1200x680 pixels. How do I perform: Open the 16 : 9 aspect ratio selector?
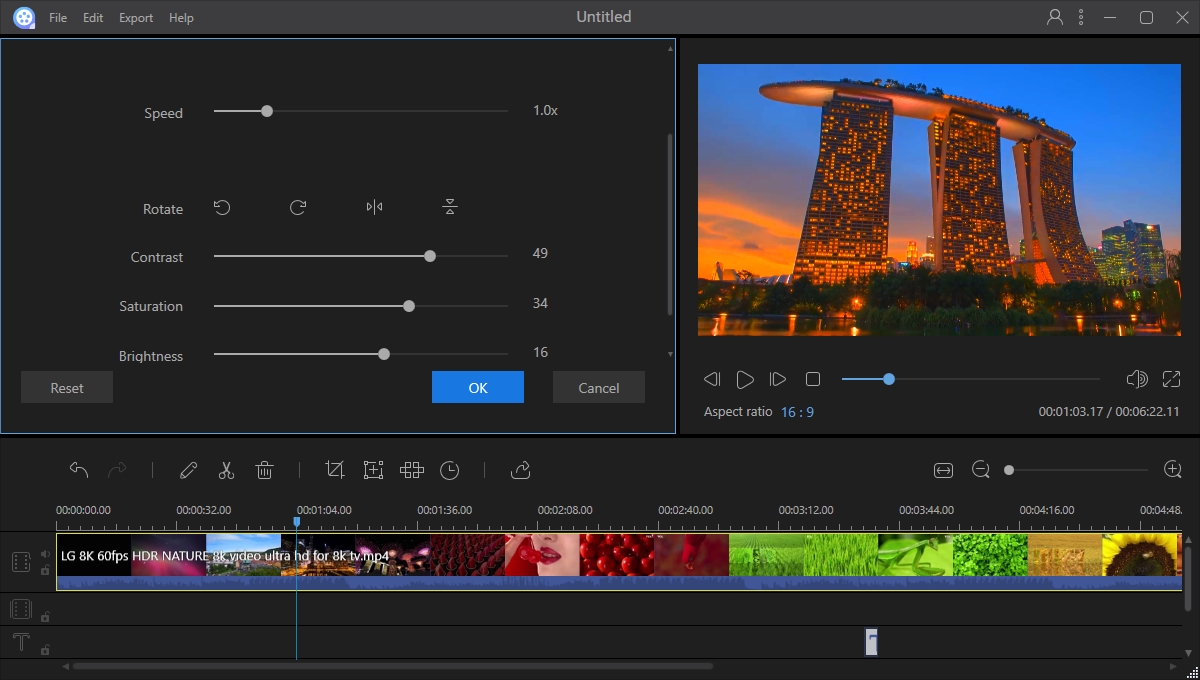point(797,412)
